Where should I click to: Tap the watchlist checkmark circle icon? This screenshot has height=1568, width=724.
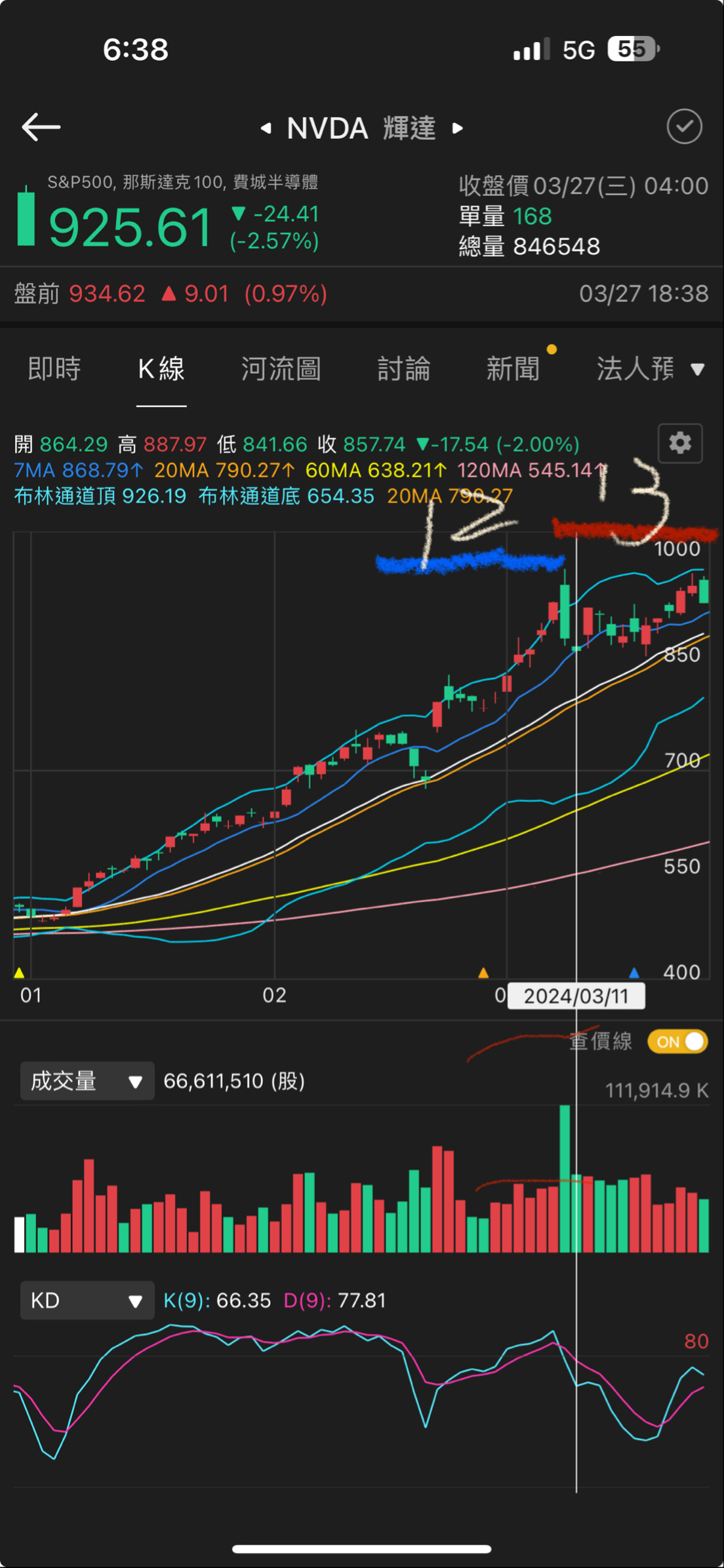point(684,127)
